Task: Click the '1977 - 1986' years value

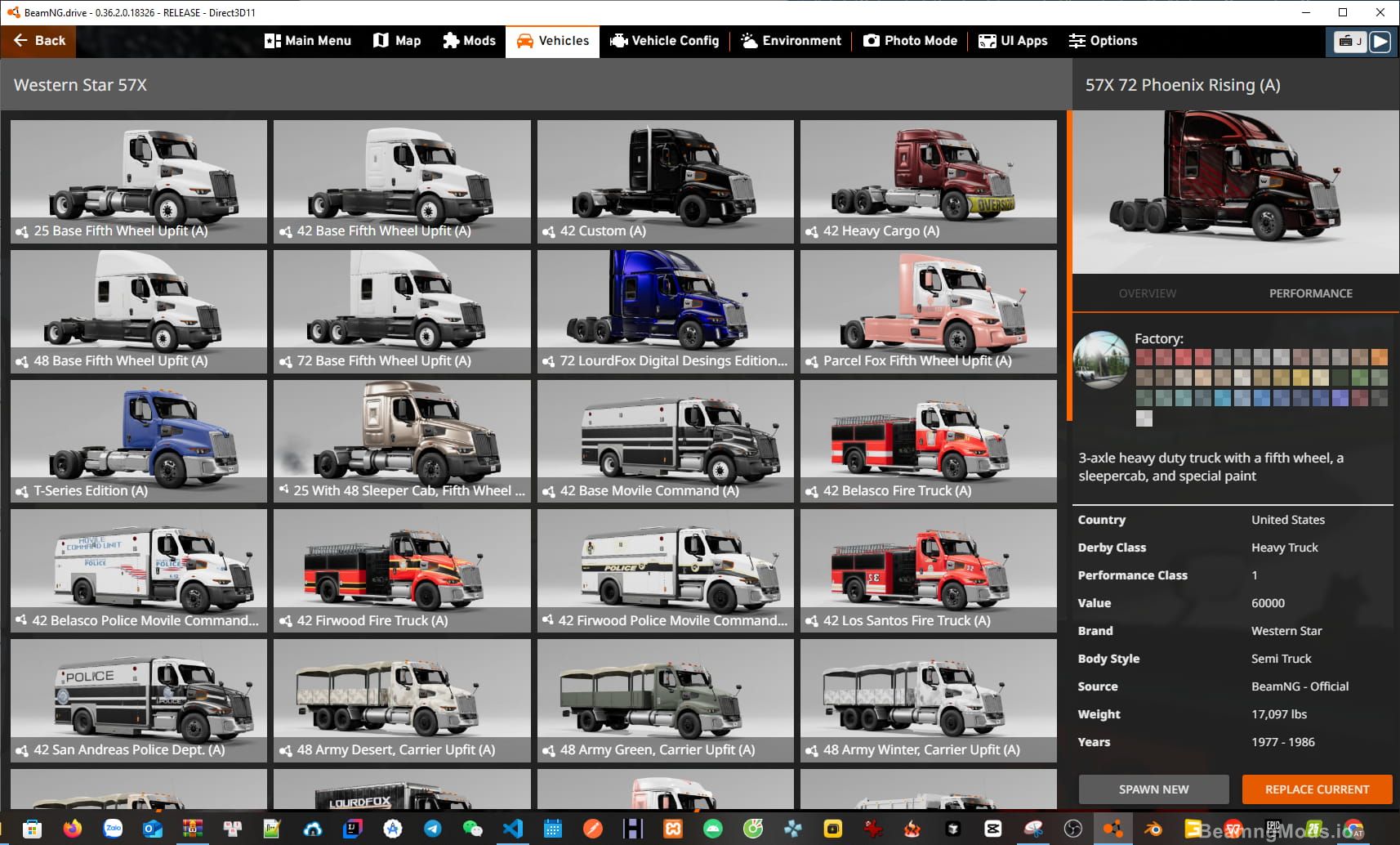Action: 1283,742
